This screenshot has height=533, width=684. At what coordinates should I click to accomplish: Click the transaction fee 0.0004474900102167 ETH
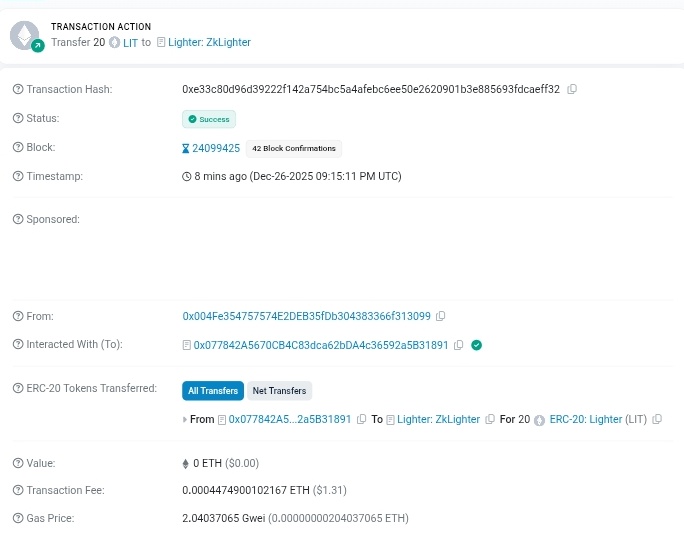tap(246, 490)
